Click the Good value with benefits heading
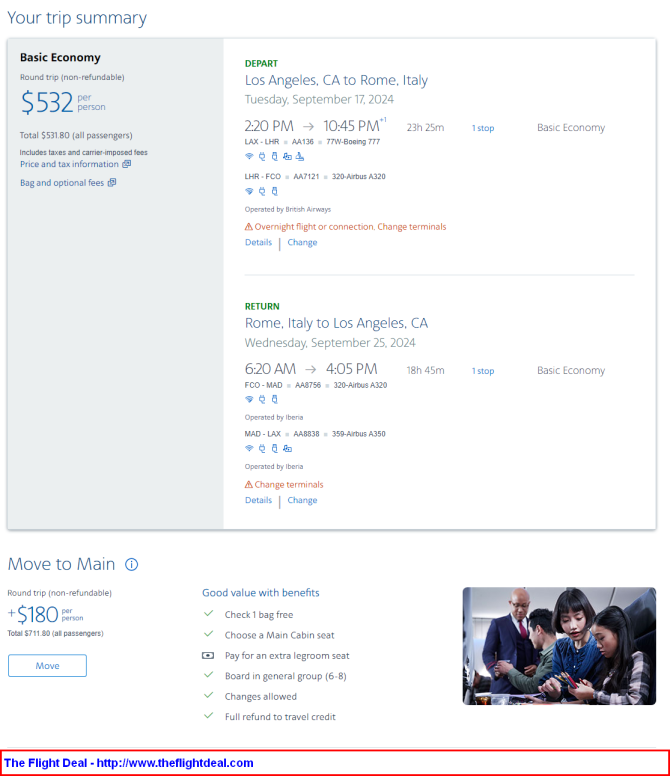 (x=261, y=592)
